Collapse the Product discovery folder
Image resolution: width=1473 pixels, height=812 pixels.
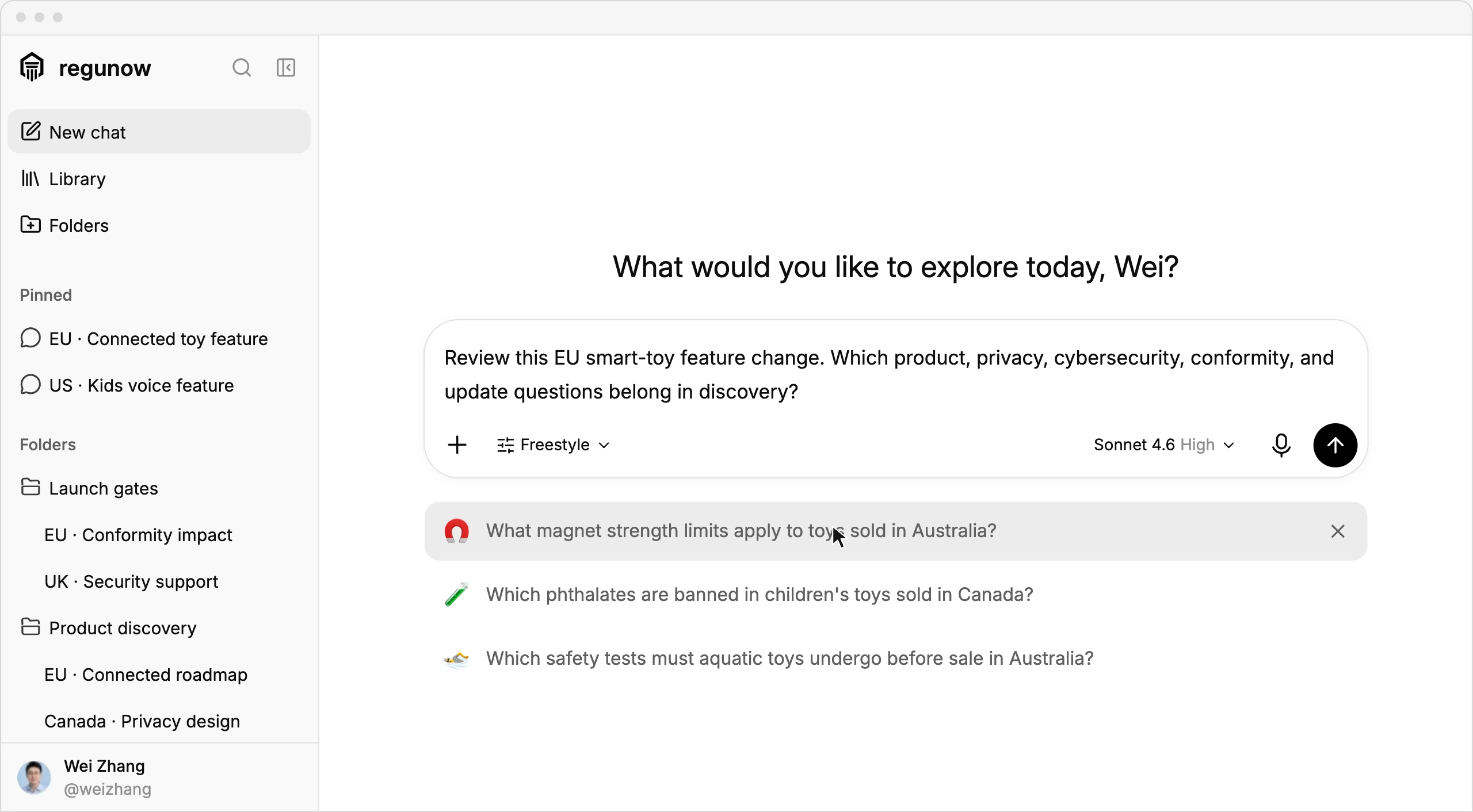[108, 628]
